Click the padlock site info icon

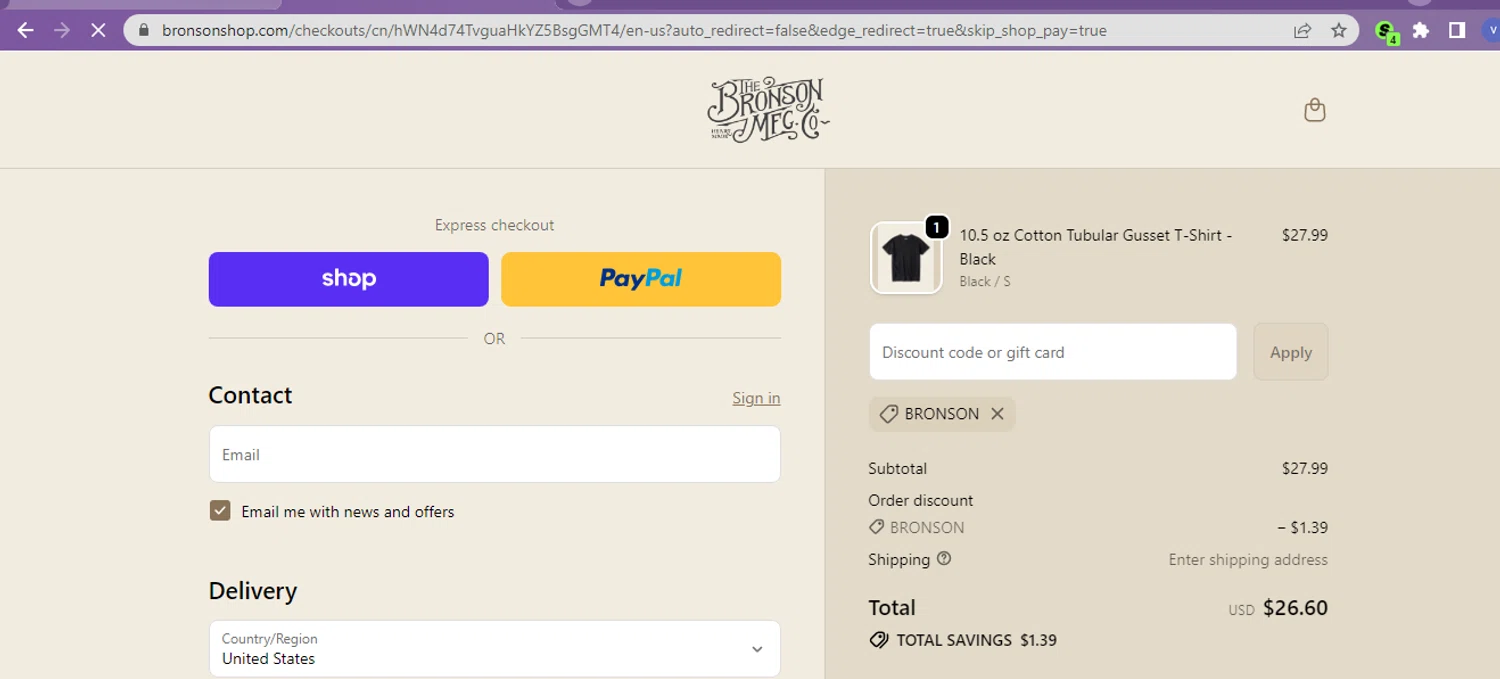tap(143, 30)
